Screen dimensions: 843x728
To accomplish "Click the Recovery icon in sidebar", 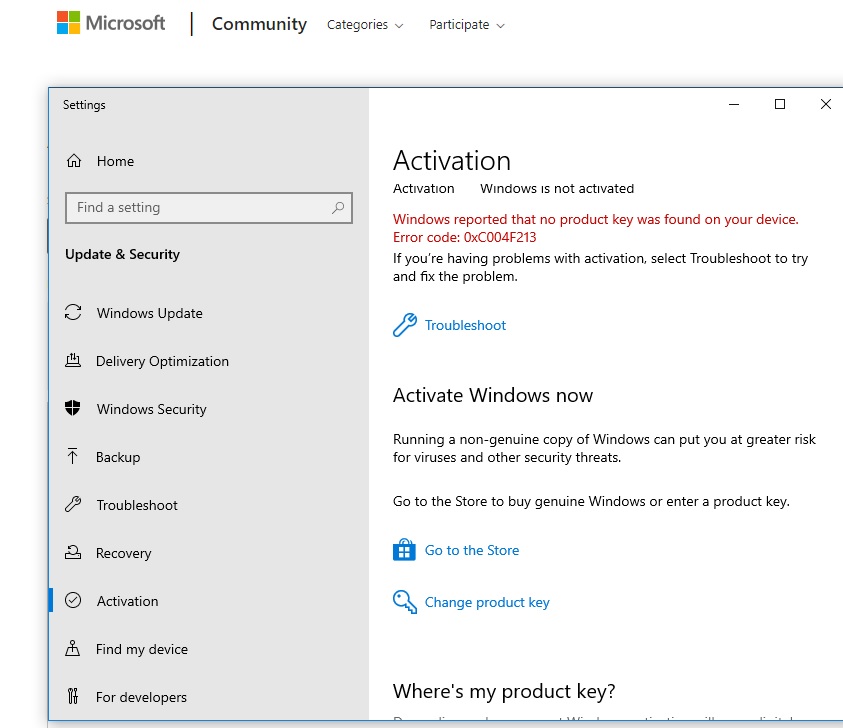I will 73,552.
